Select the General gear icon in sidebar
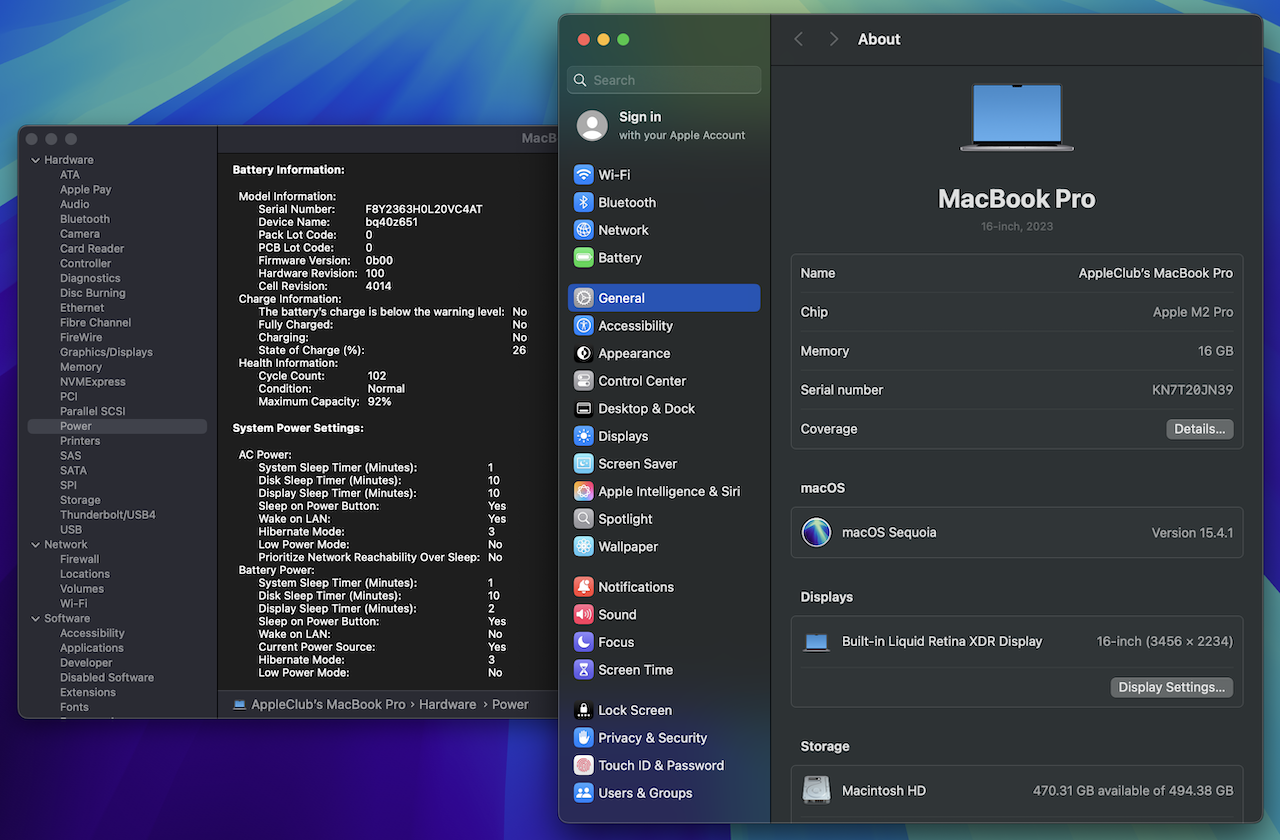The image size is (1280, 840). [584, 298]
